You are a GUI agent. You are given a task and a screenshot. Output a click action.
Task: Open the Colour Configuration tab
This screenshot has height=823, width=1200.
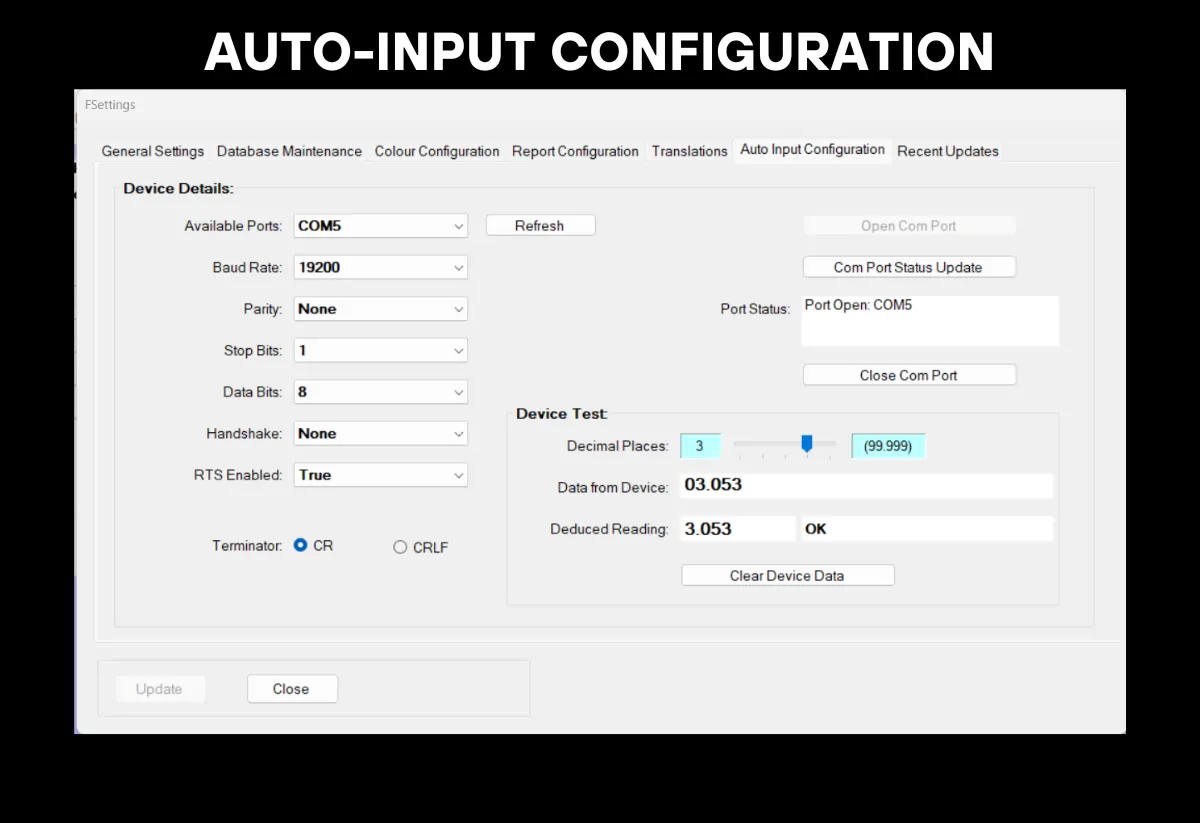click(x=437, y=151)
